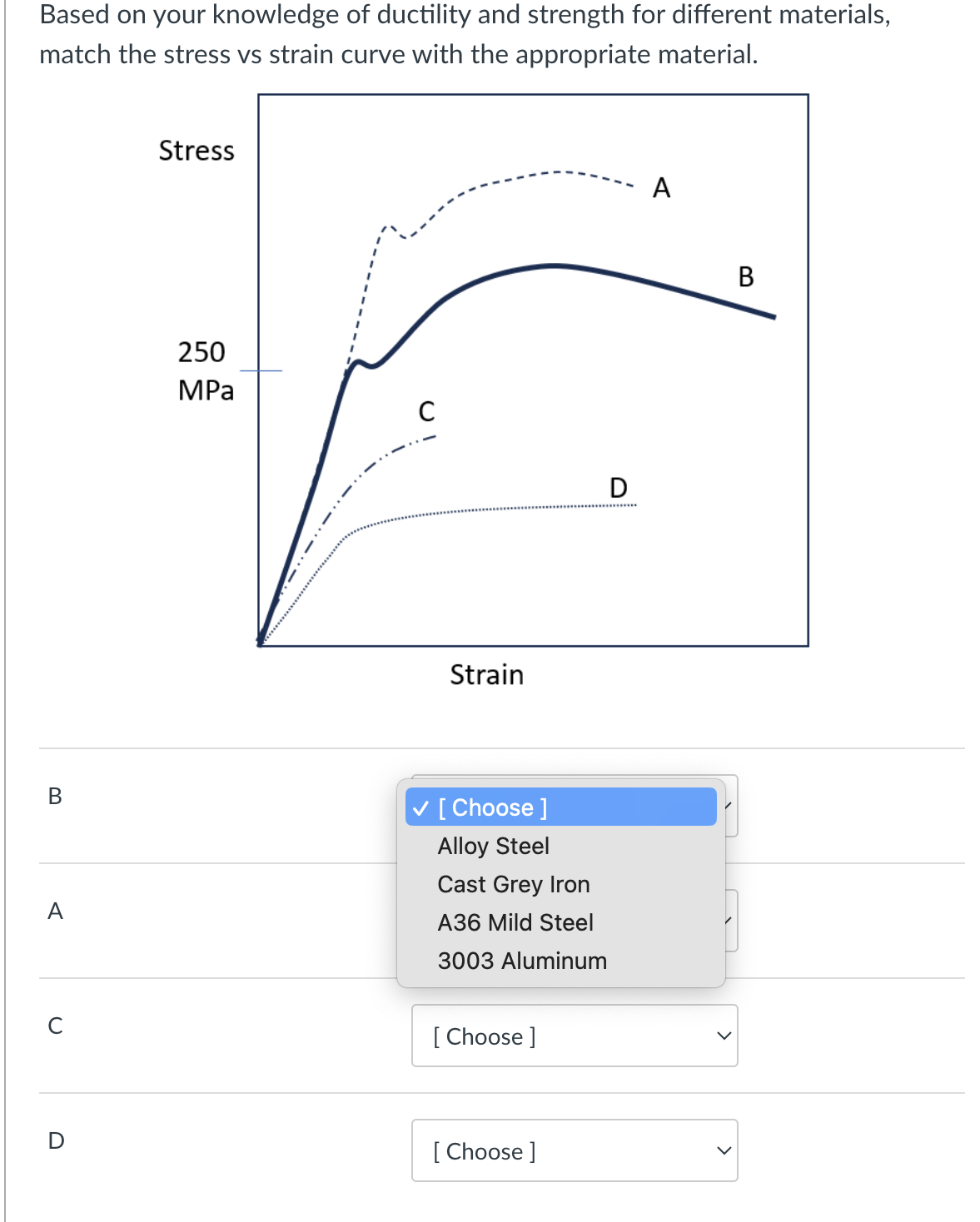980x1222 pixels.
Task: Select Cast Grey Iron from the open dropdown
Action: tap(513, 884)
